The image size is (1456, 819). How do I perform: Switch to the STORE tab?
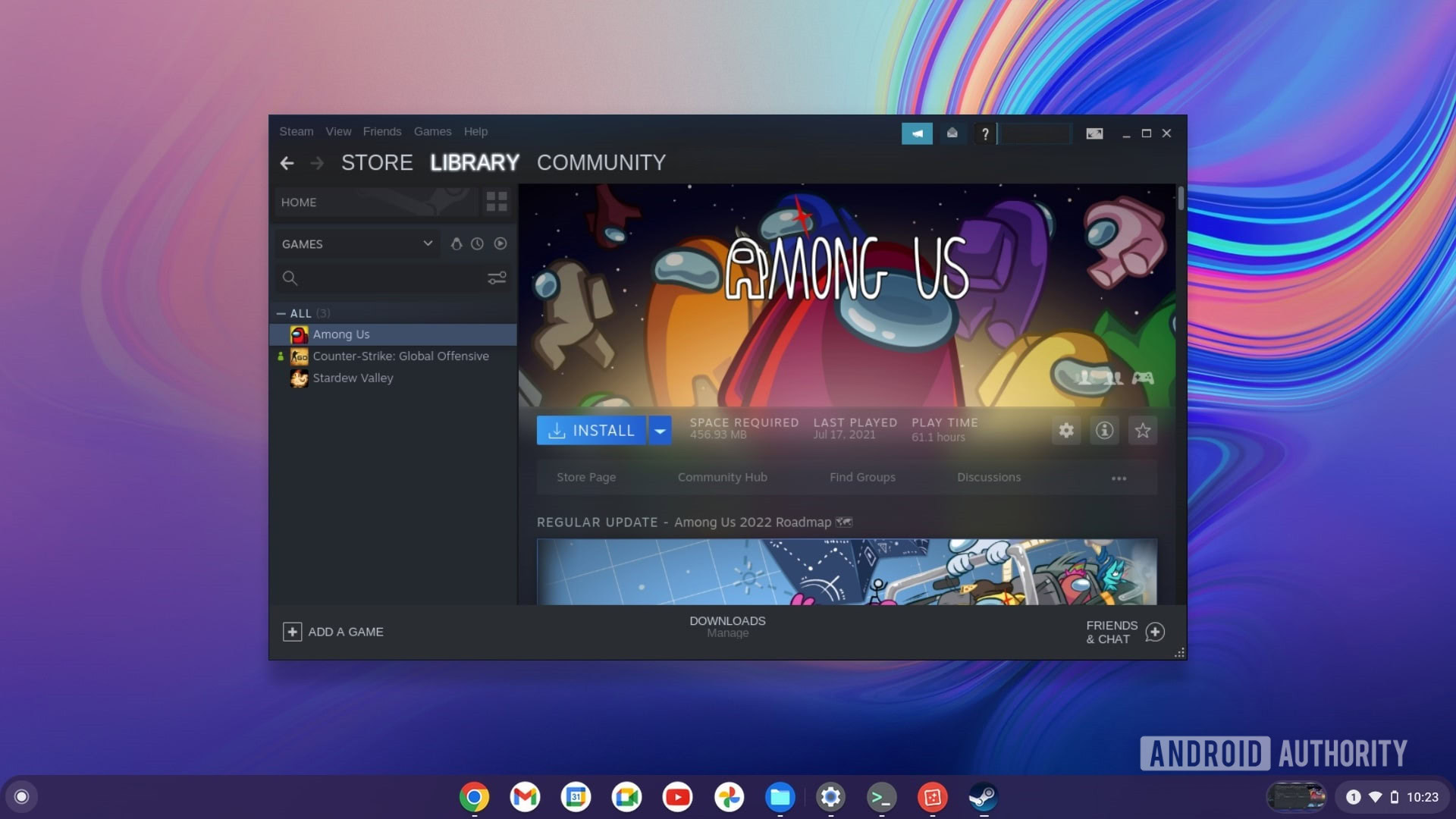tap(377, 163)
